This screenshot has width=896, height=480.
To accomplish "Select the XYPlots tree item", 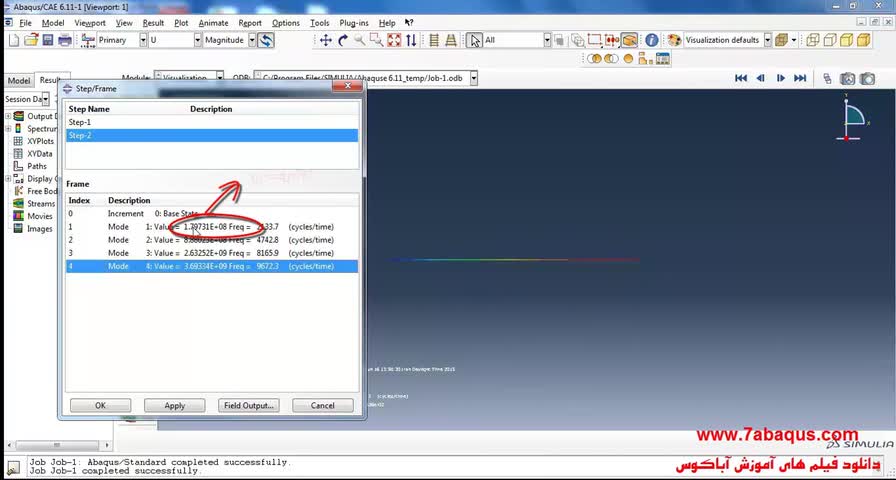I will (40, 141).
